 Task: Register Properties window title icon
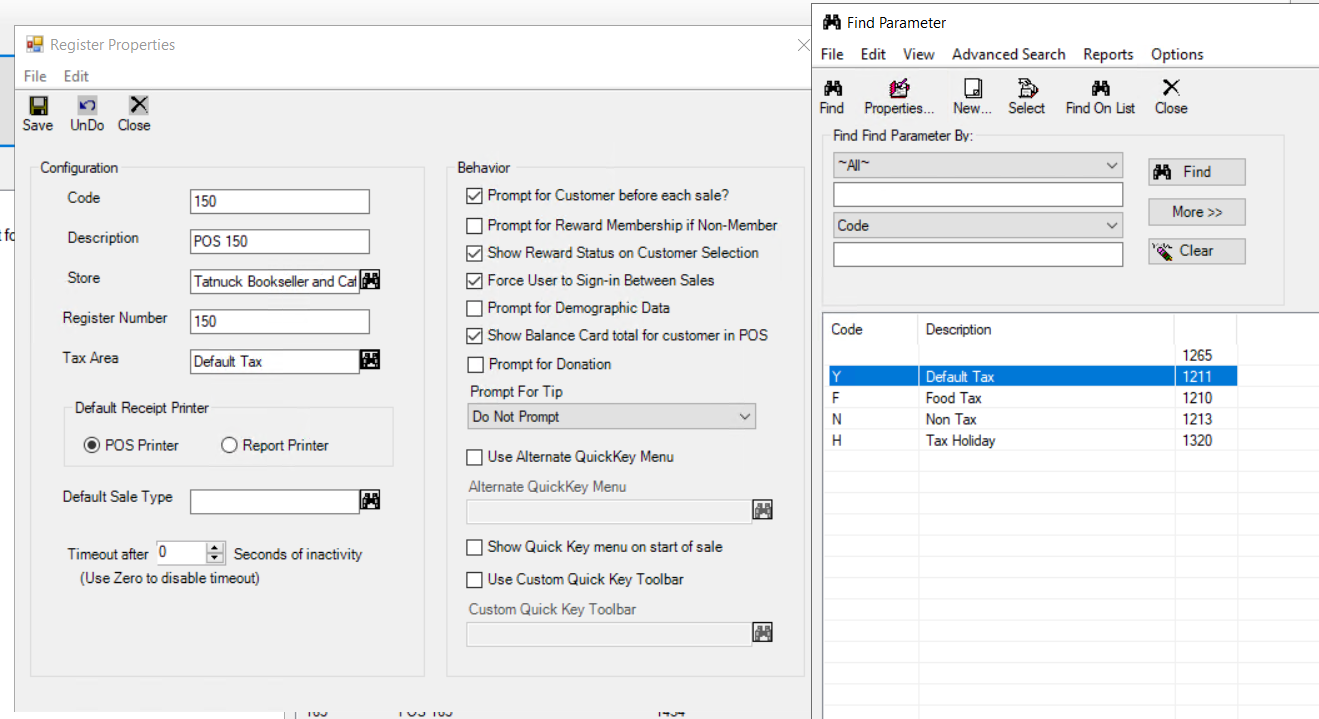point(35,44)
